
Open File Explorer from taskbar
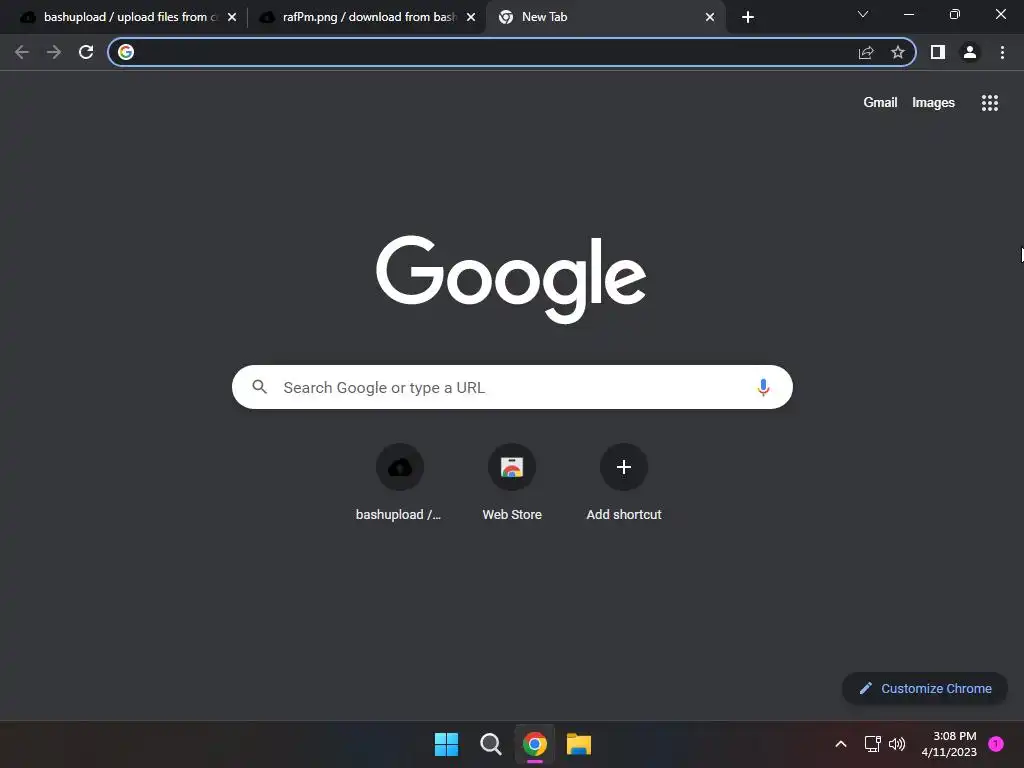579,744
